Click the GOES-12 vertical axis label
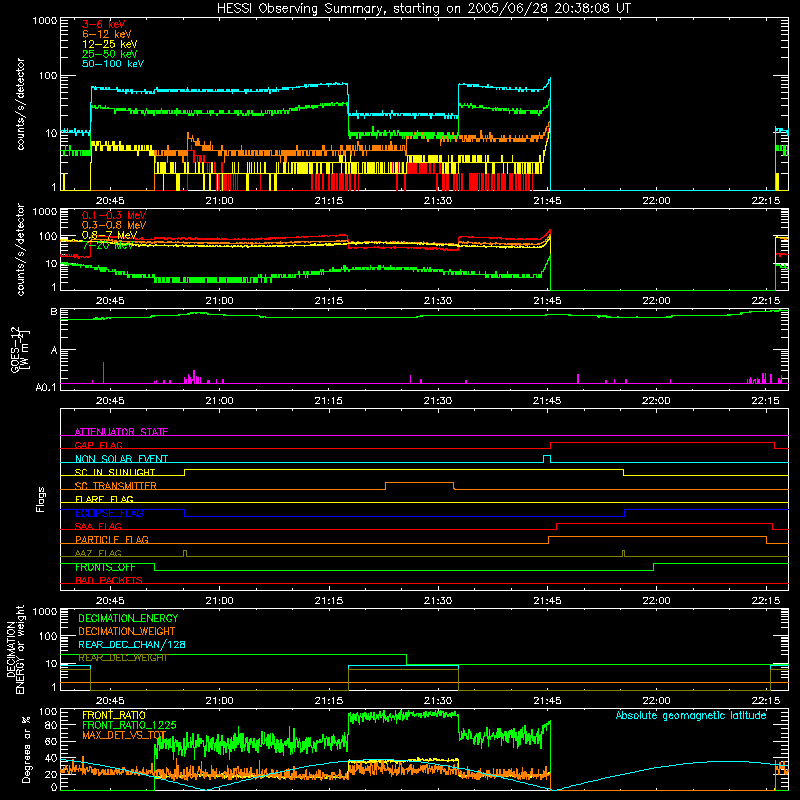The height and width of the screenshot is (800, 800). 19,349
